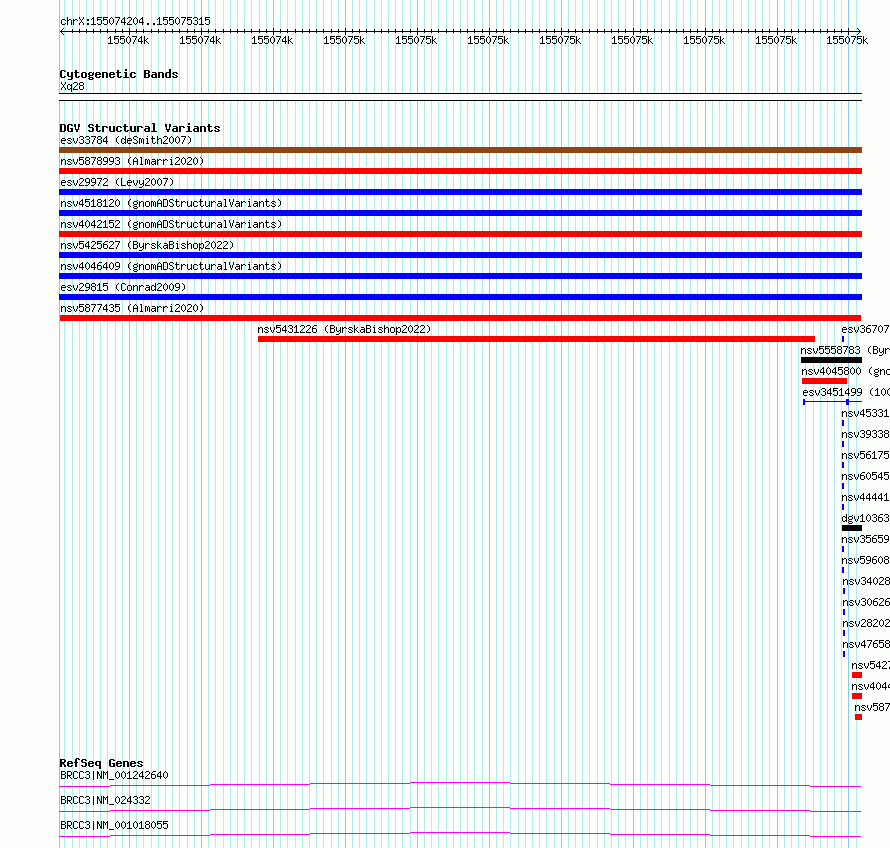Click the nsv47658 variant label
Image resolution: width=890 pixels, height=848 pixels.
click(x=866, y=644)
